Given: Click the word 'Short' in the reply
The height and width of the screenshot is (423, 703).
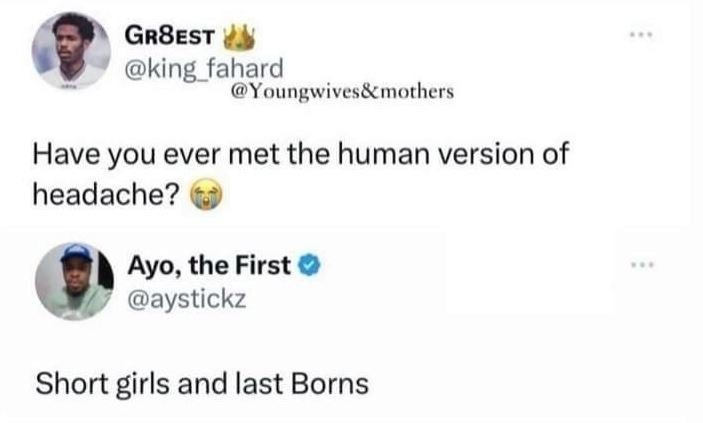Looking at the screenshot, I should [x=66, y=383].
